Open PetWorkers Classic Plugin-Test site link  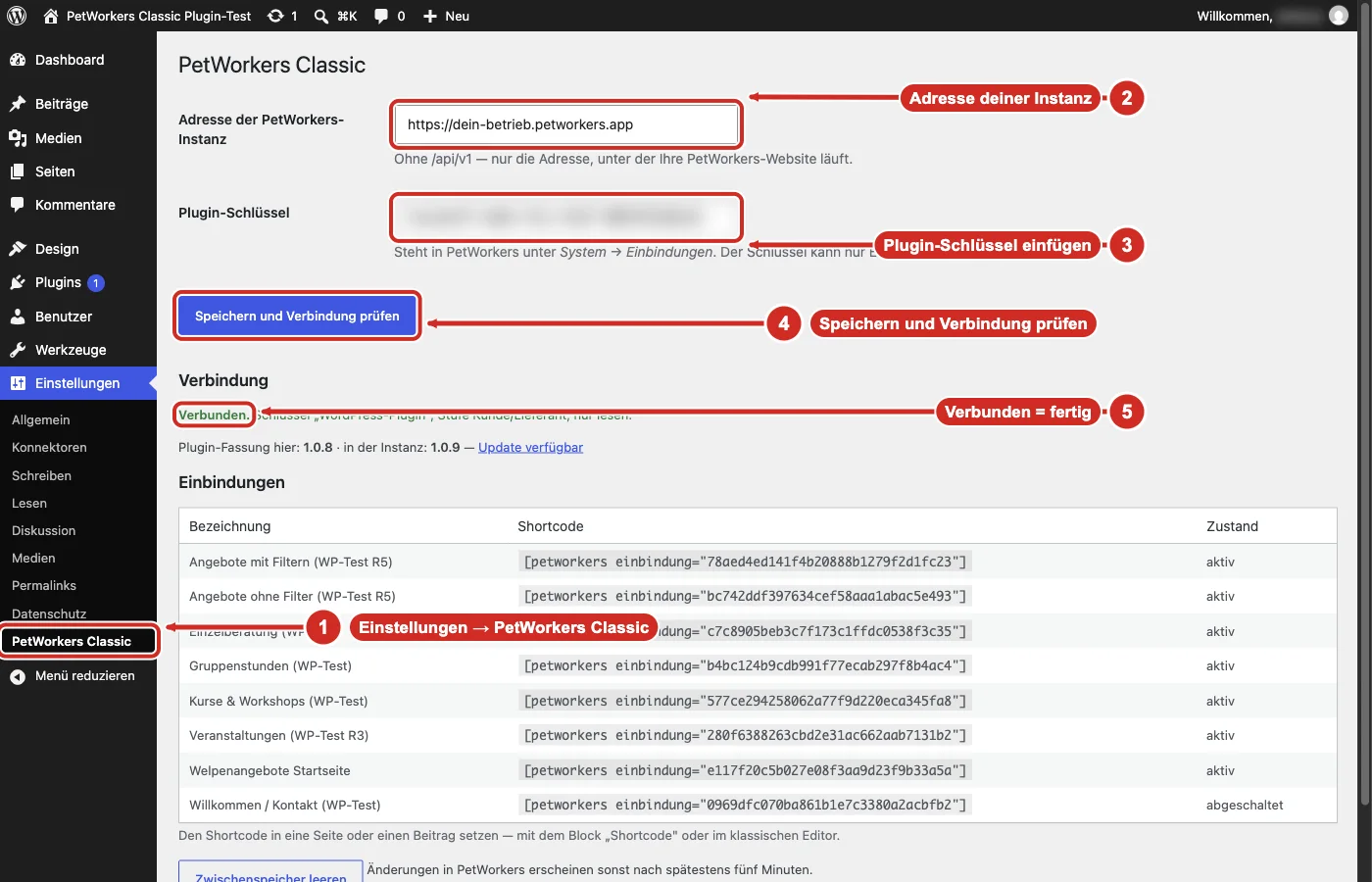pyautogui.click(x=159, y=16)
